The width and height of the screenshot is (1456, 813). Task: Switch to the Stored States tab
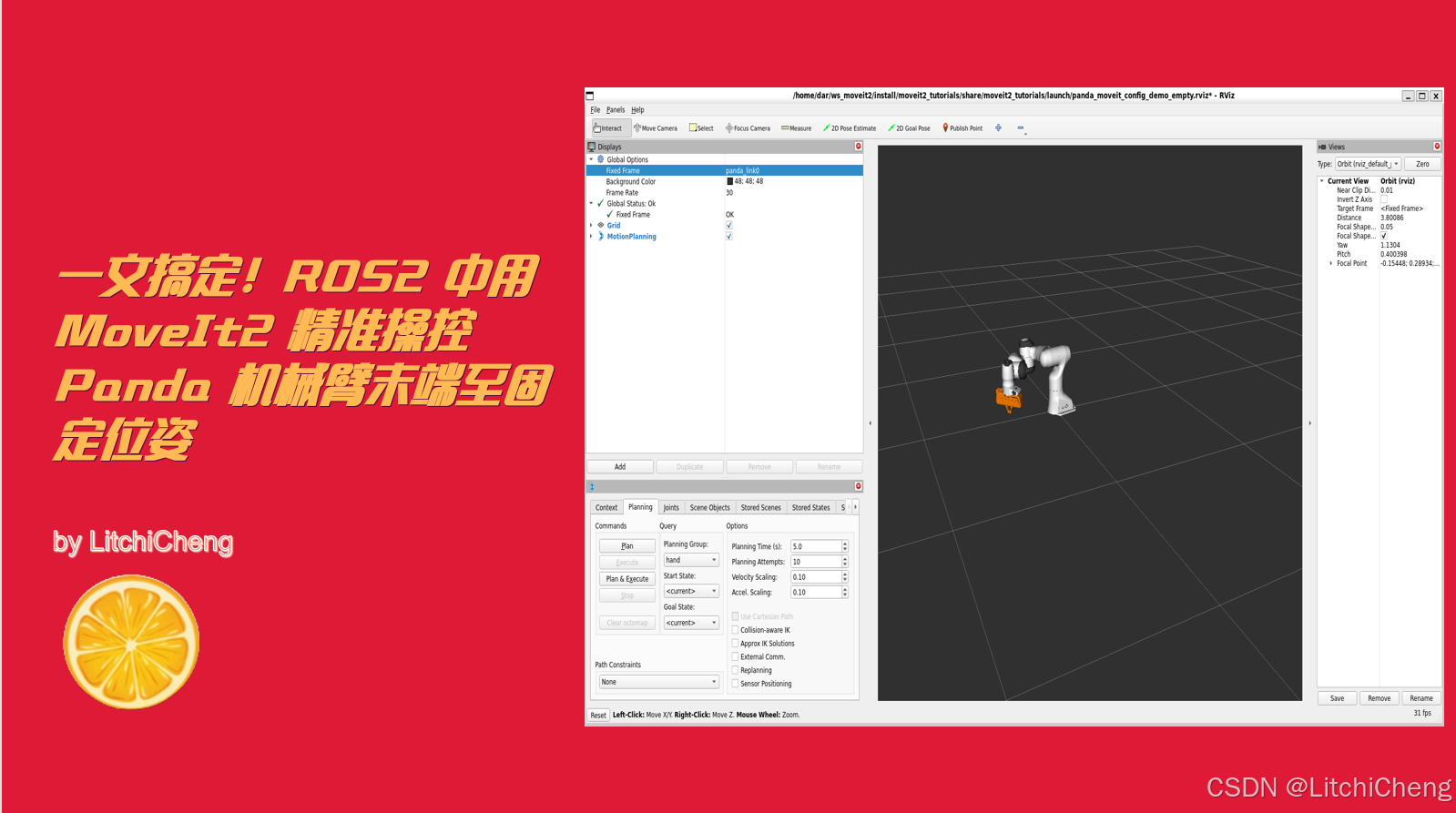(810, 508)
